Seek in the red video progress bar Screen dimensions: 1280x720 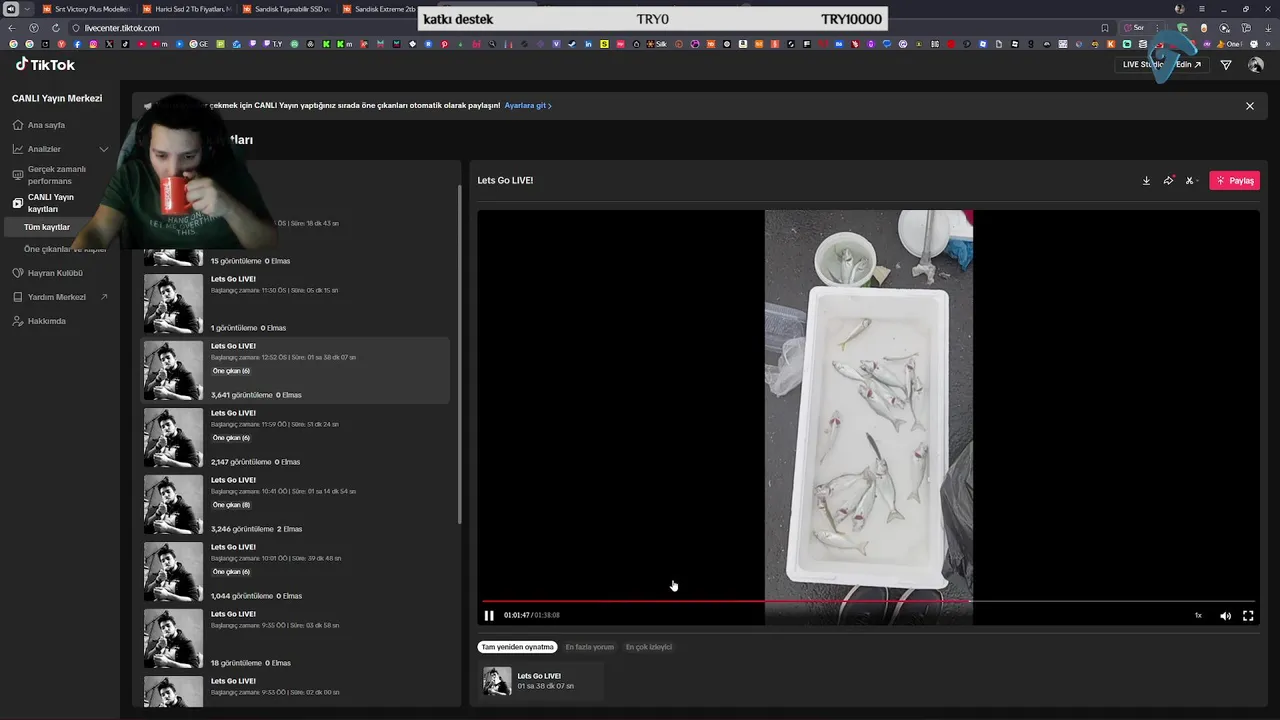coord(868,601)
